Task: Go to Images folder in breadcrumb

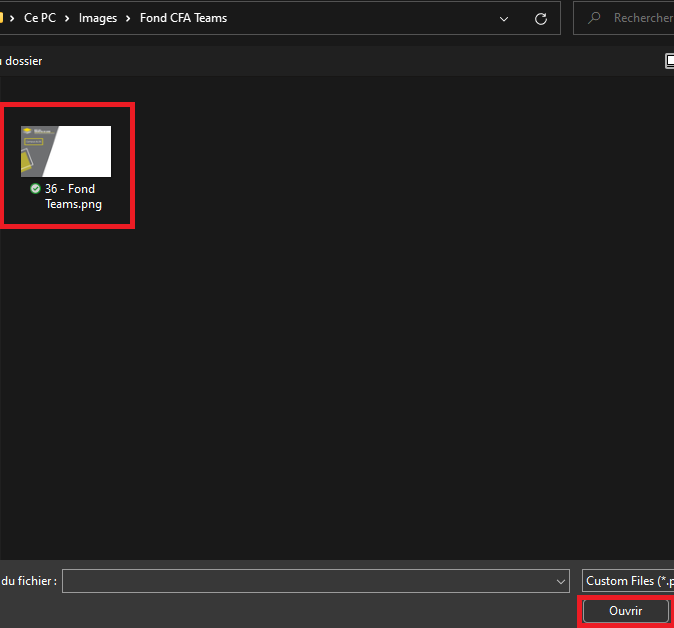Action: click(x=98, y=18)
